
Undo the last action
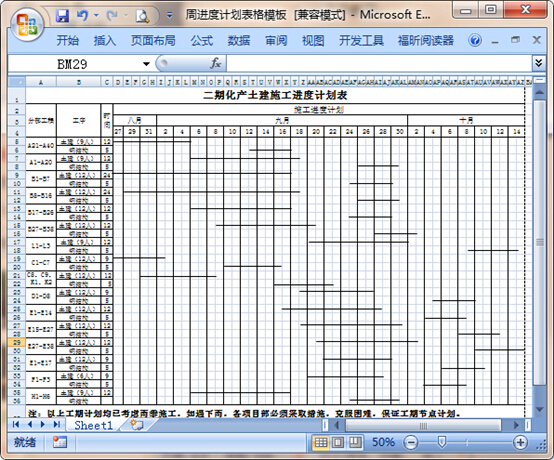pos(82,15)
